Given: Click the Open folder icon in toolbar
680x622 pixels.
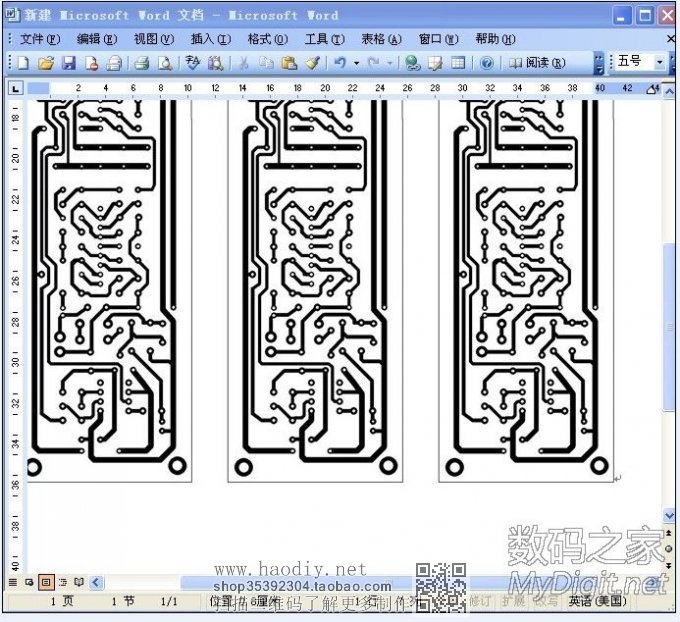Looking at the screenshot, I should [x=46, y=63].
